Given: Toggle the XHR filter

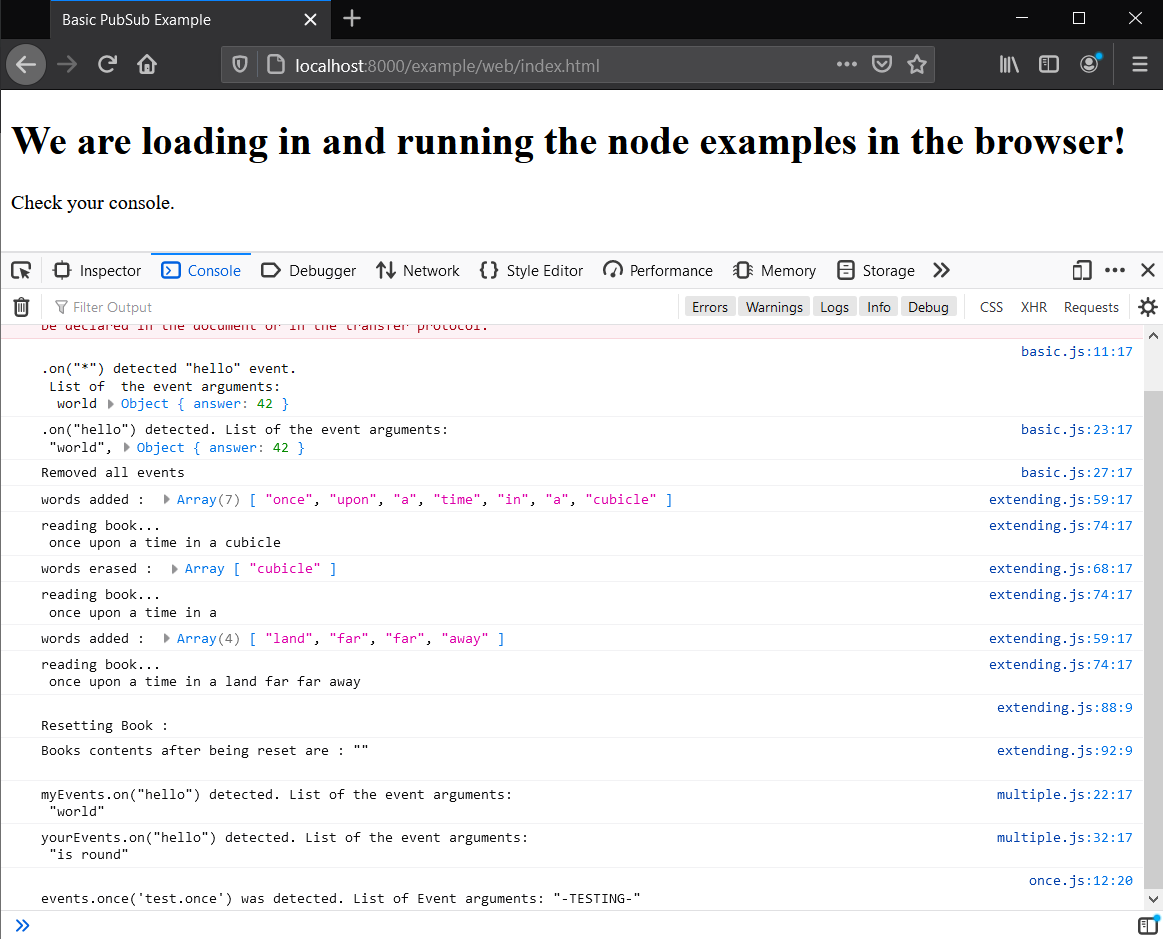Looking at the screenshot, I should (1033, 307).
